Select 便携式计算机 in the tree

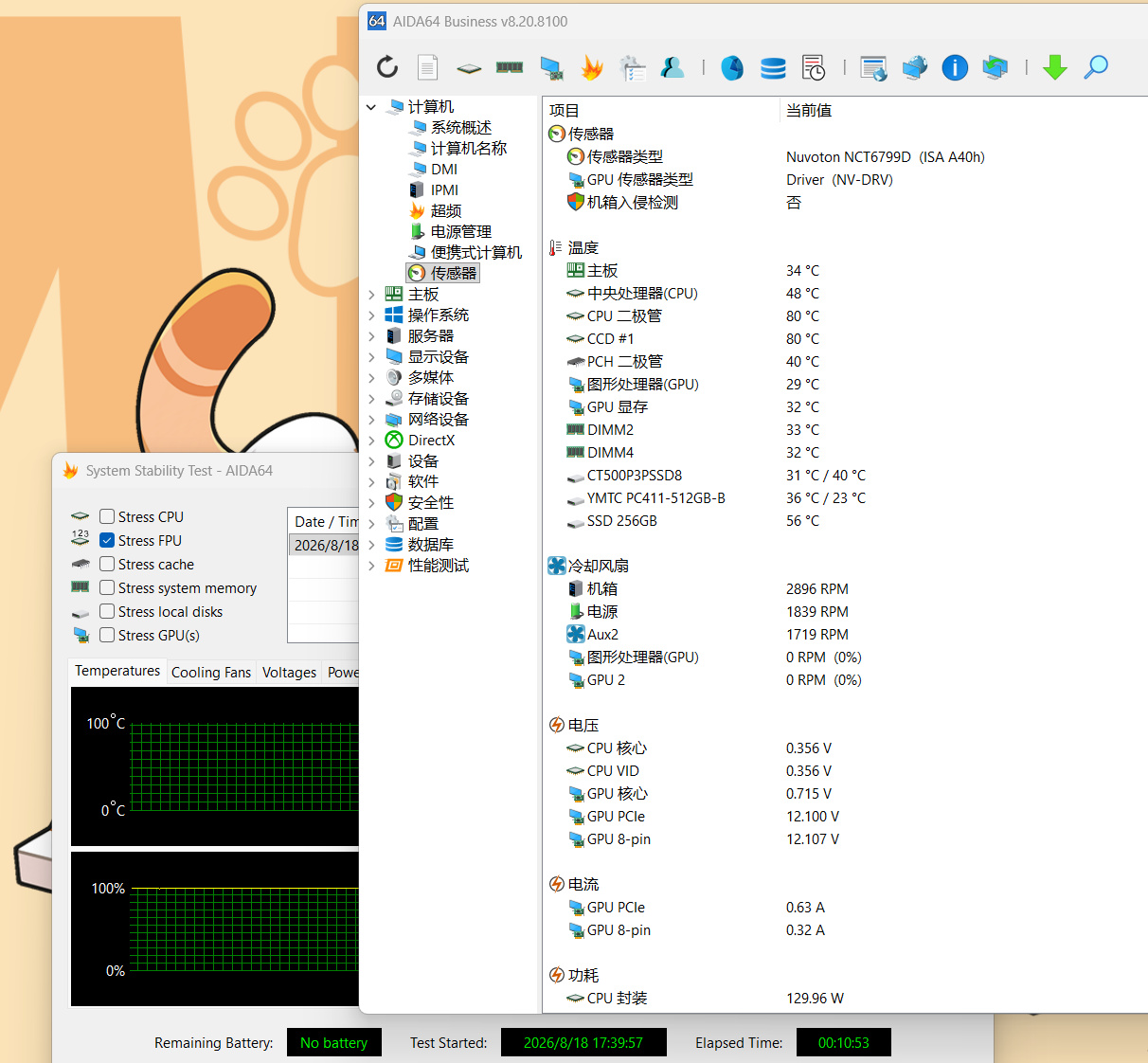click(476, 252)
